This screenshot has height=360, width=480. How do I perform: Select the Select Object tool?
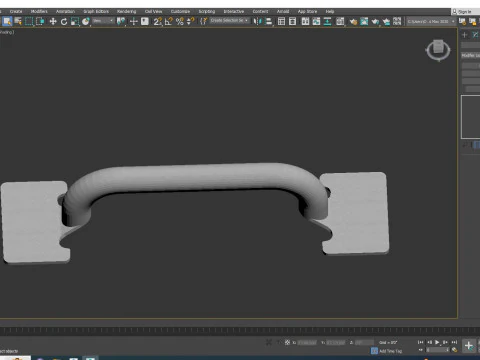pos(7,22)
